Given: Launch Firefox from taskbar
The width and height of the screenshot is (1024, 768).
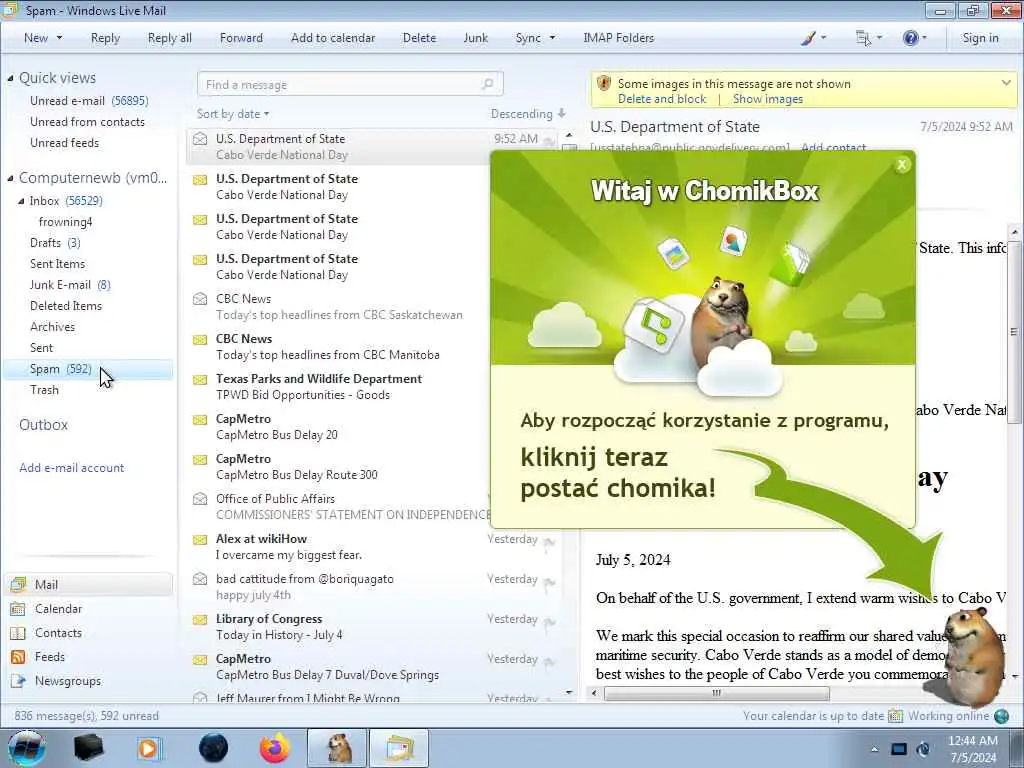Looking at the screenshot, I should (x=274, y=748).
